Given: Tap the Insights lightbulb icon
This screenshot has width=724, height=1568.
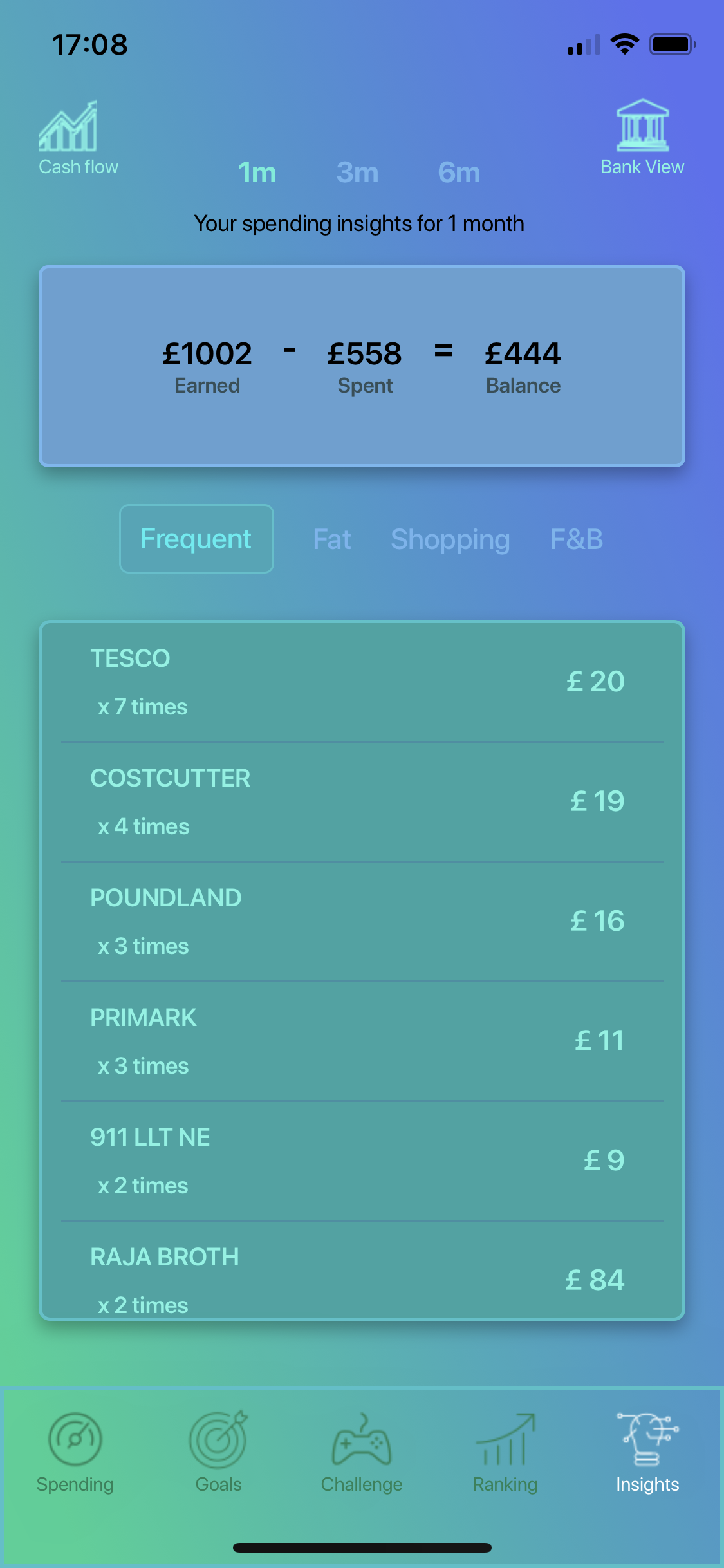Looking at the screenshot, I should pyautogui.click(x=647, y=1439).
